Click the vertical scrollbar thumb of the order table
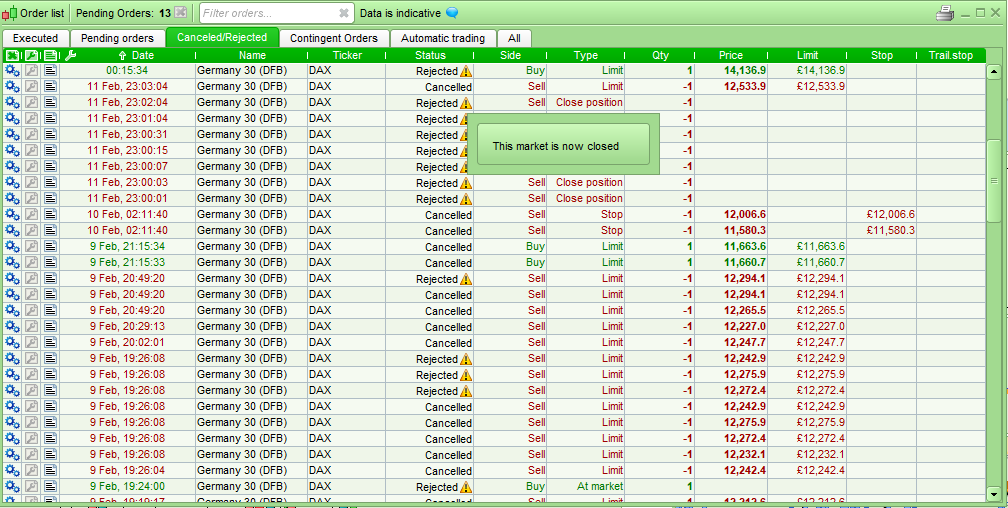1008x508 pixels. (x=993, y=181)
